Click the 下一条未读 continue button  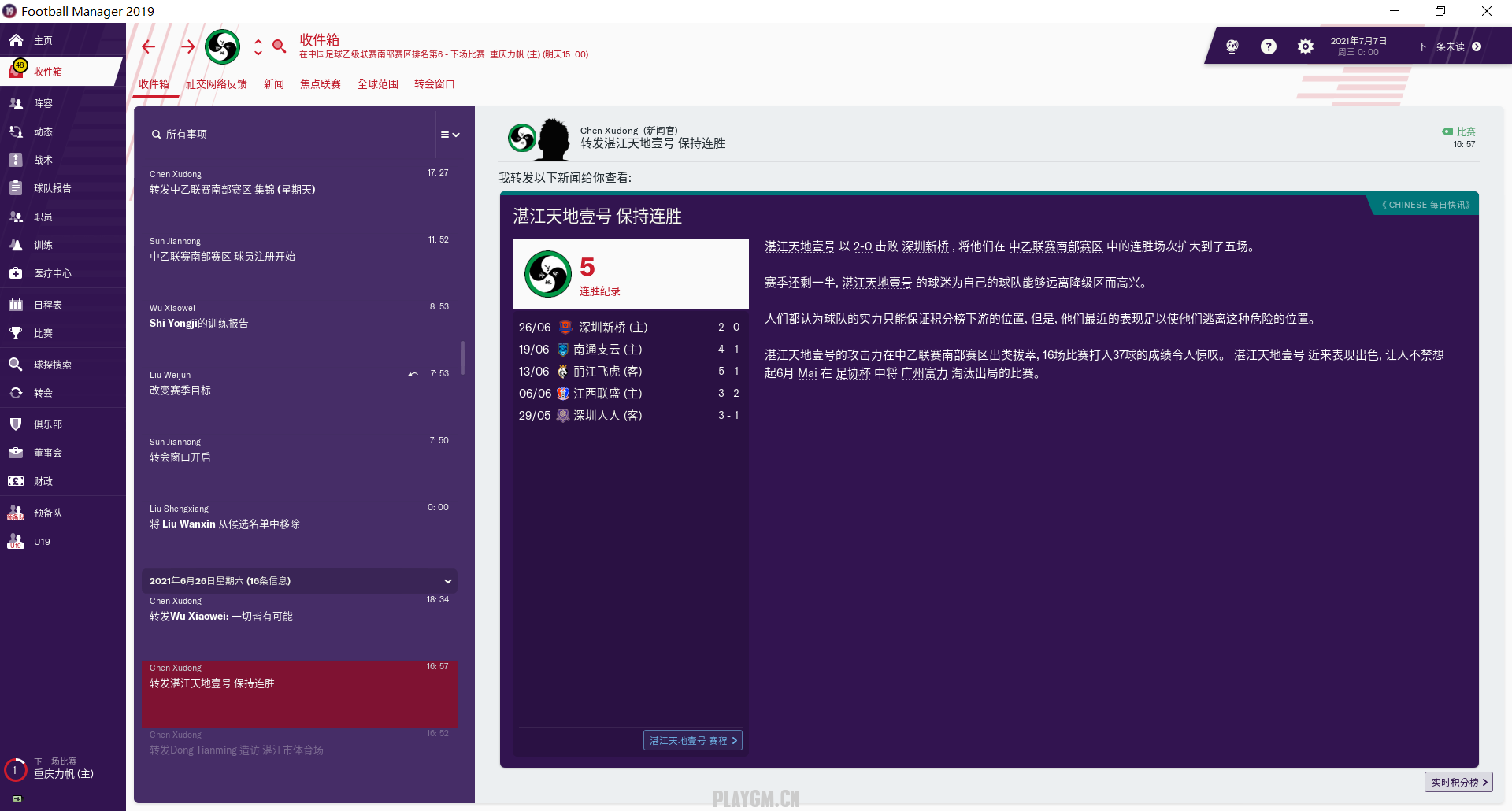[x=1449, y=46]
